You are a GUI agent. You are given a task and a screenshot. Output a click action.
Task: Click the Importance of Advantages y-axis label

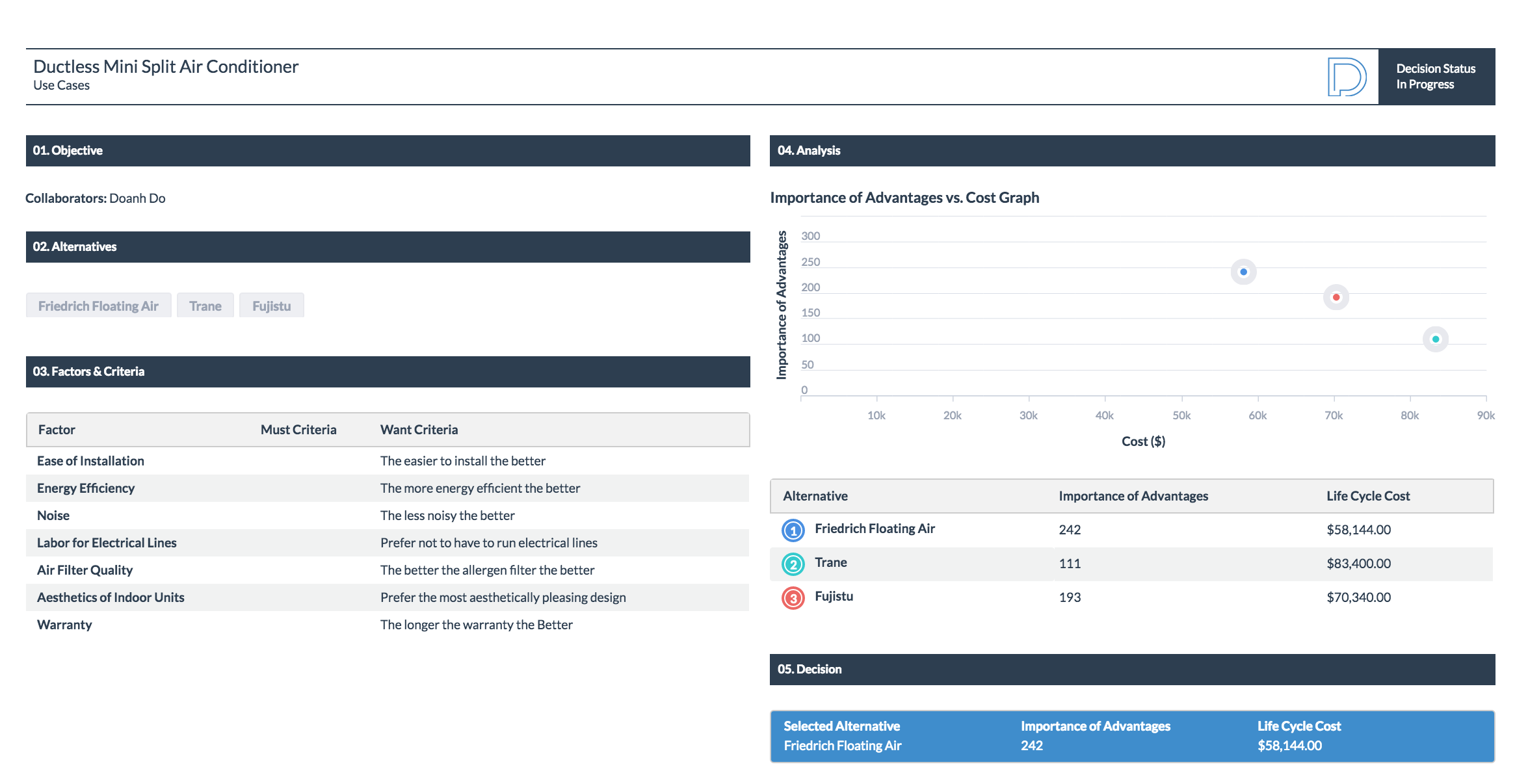[782, 305]
